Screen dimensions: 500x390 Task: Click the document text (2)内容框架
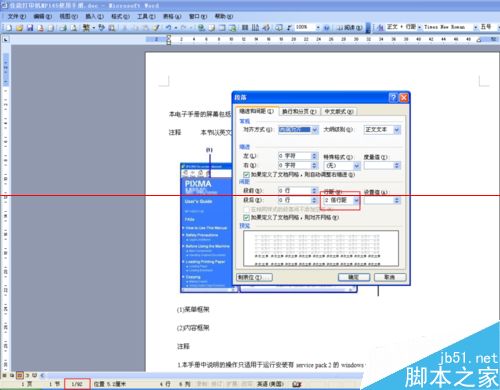[193, 328]
